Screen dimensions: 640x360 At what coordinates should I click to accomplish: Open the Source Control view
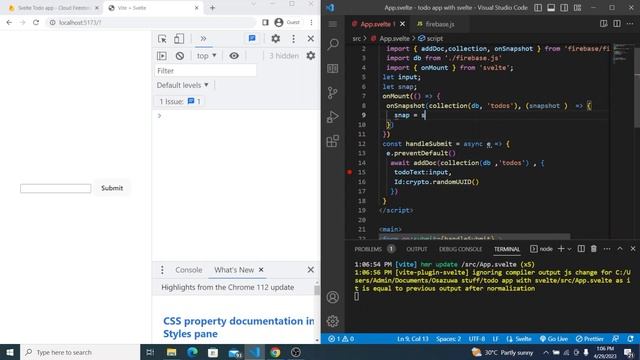(333, 93)
